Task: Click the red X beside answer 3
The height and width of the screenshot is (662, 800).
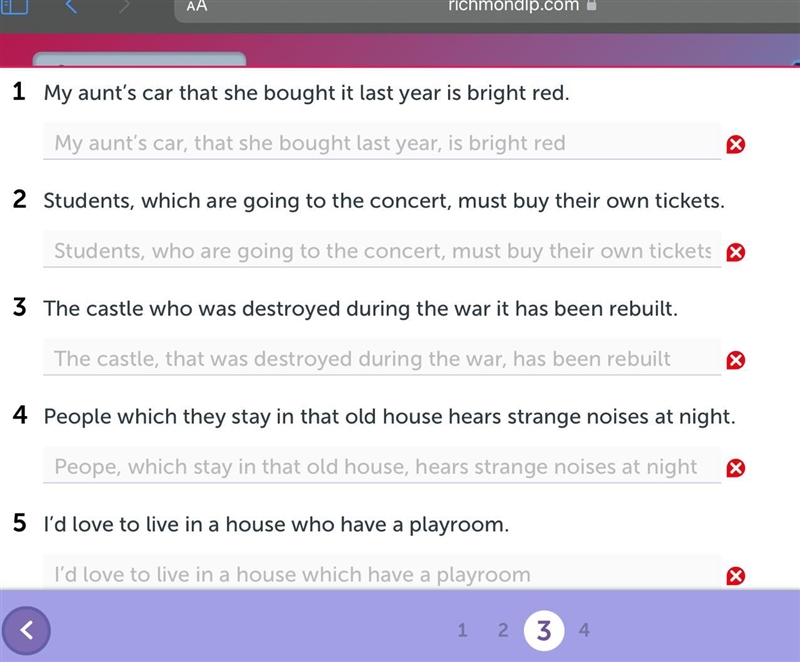Action: (x=735, y=360)
